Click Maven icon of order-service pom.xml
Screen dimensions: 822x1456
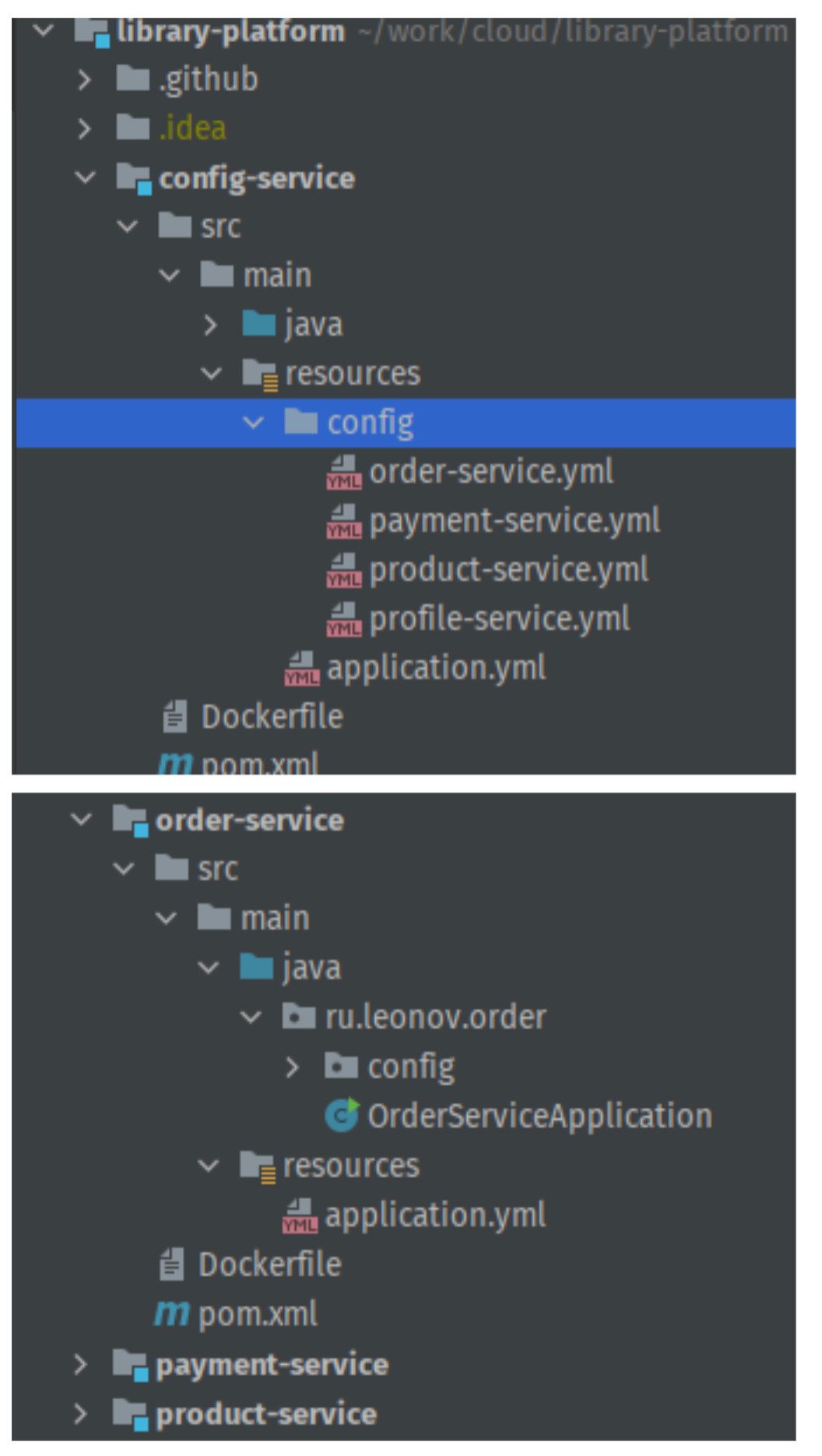(172, 1314)
